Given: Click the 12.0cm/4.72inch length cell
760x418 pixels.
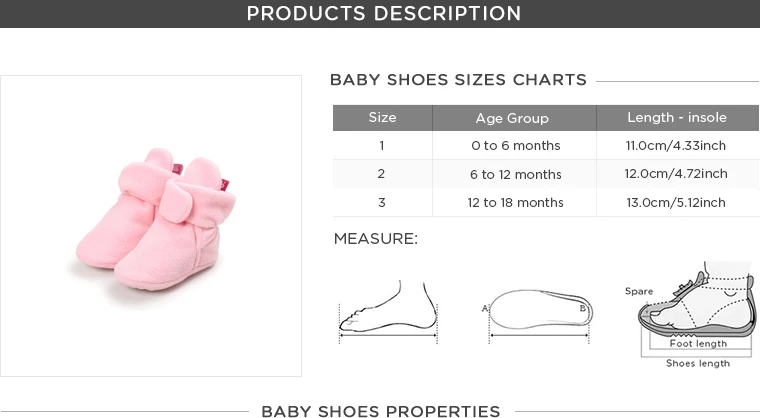Looking at the screenshot, I should coord(676,174).
